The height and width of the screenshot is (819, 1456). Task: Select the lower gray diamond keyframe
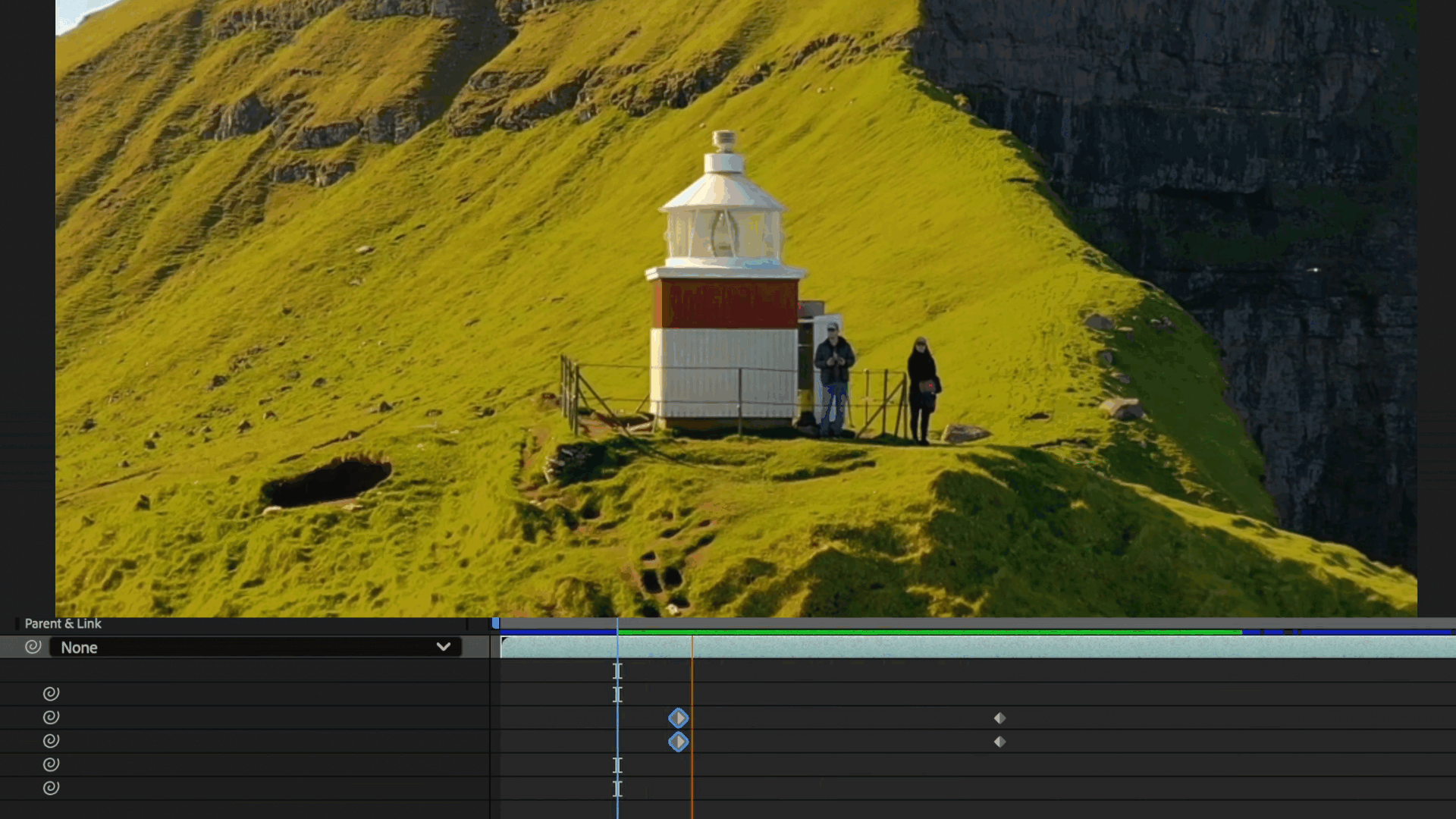pyautogui.click(x=999, y=742)
